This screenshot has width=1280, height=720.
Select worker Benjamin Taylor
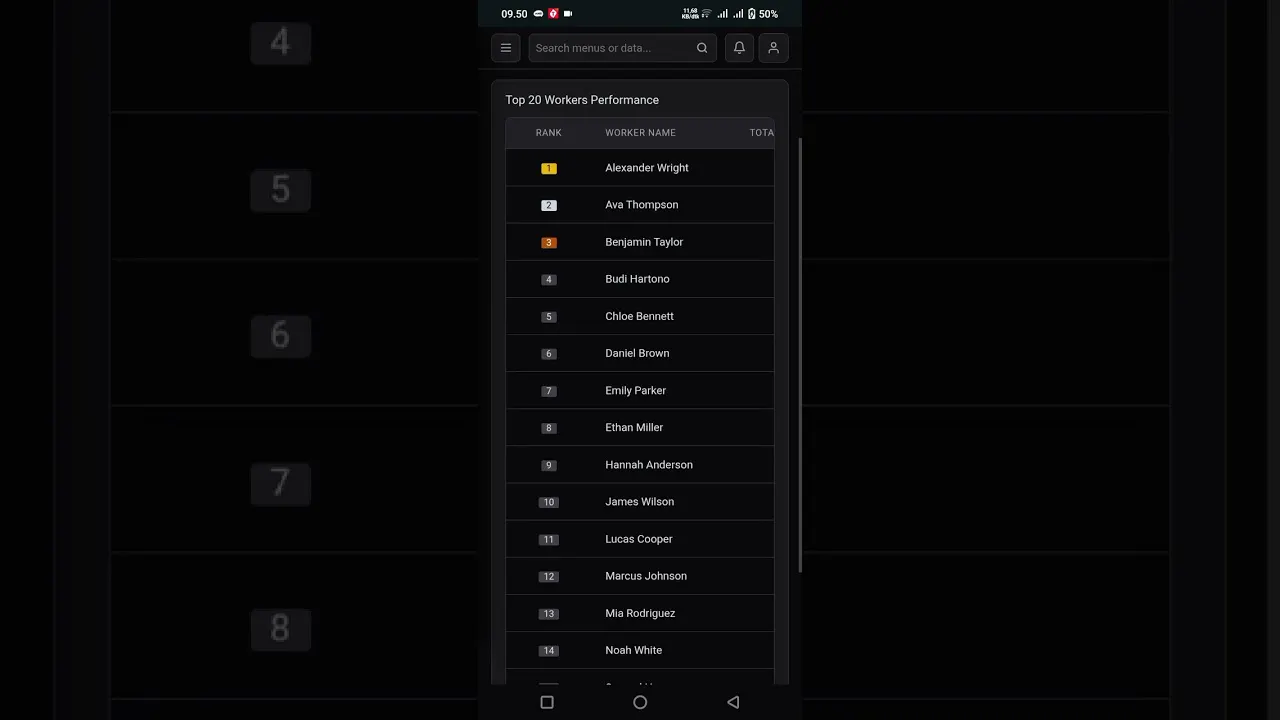pos(644,242)
